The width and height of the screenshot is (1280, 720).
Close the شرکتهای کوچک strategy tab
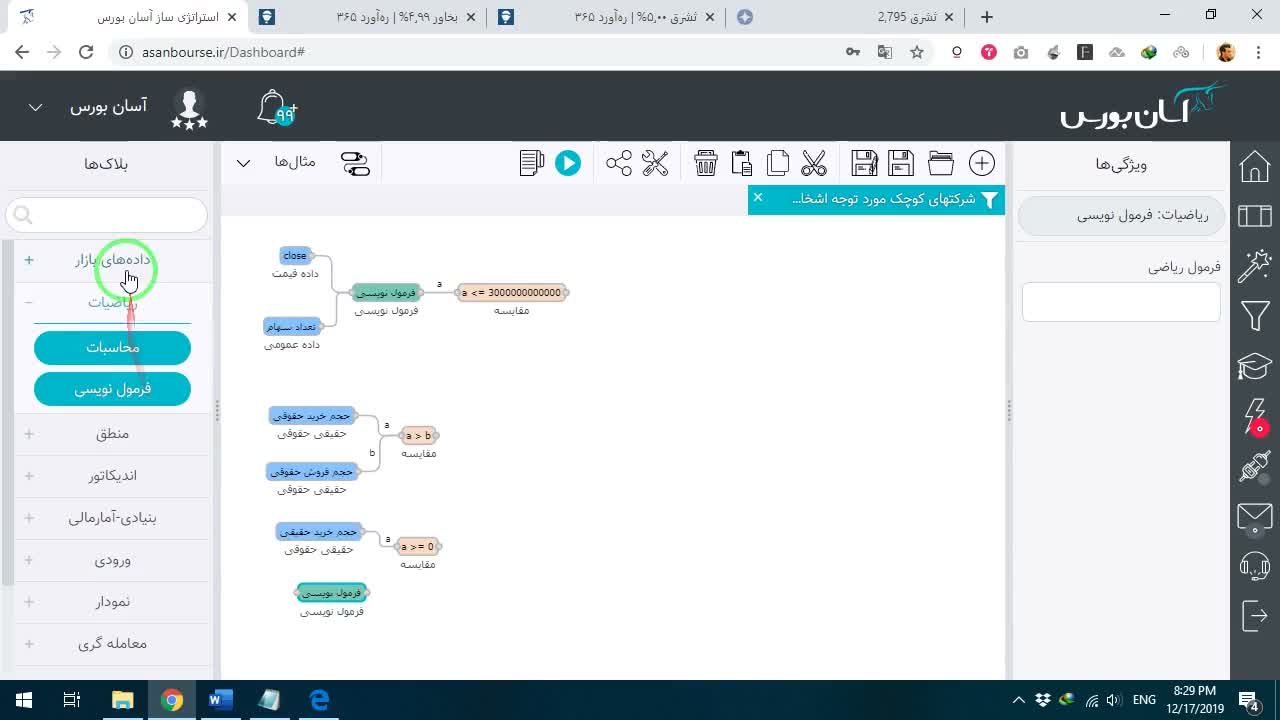[758, 198]
